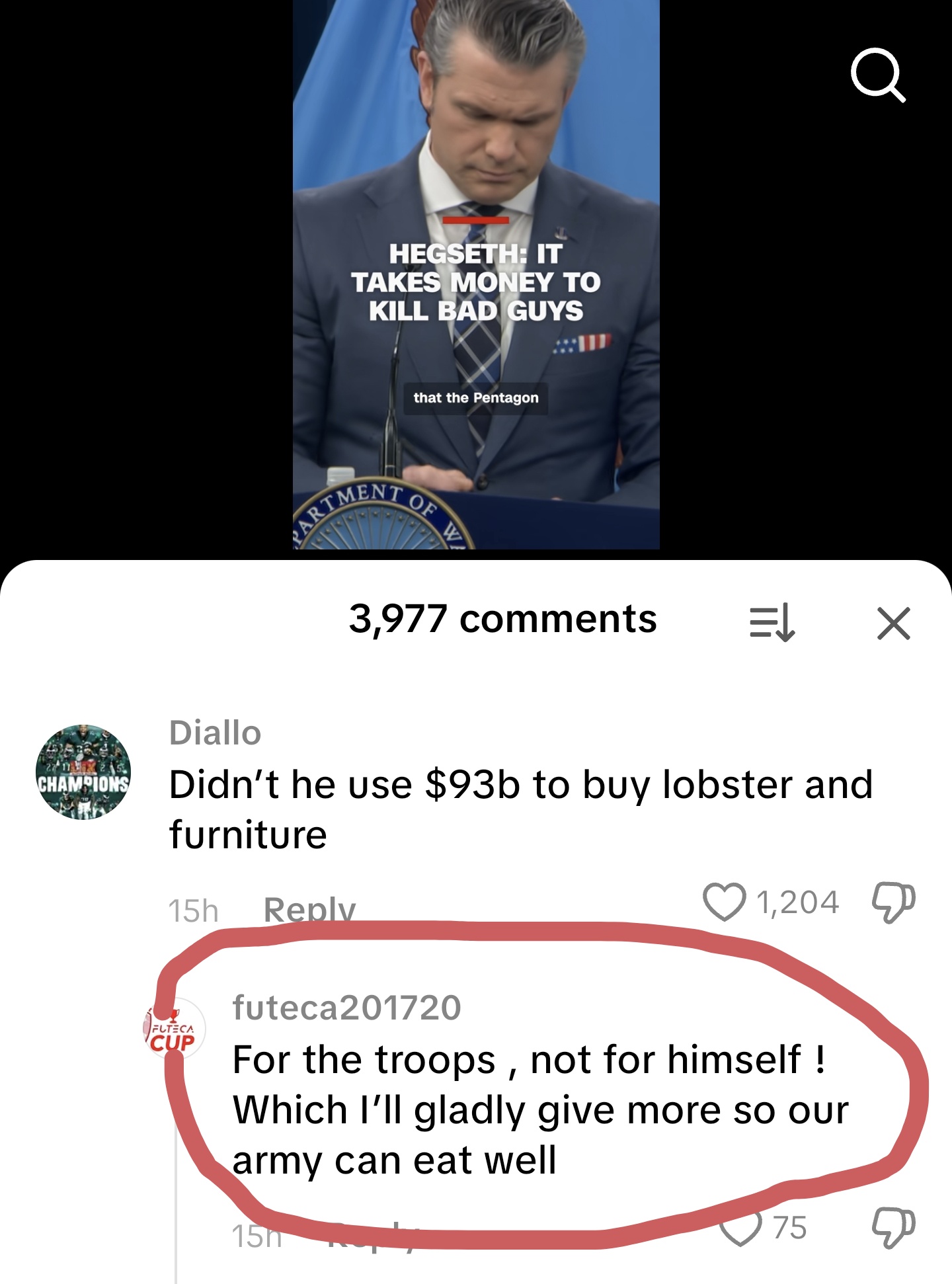Open futeca201720's Futeca Cup avatar
The image size is (952, 1284).
(175, 1029)
